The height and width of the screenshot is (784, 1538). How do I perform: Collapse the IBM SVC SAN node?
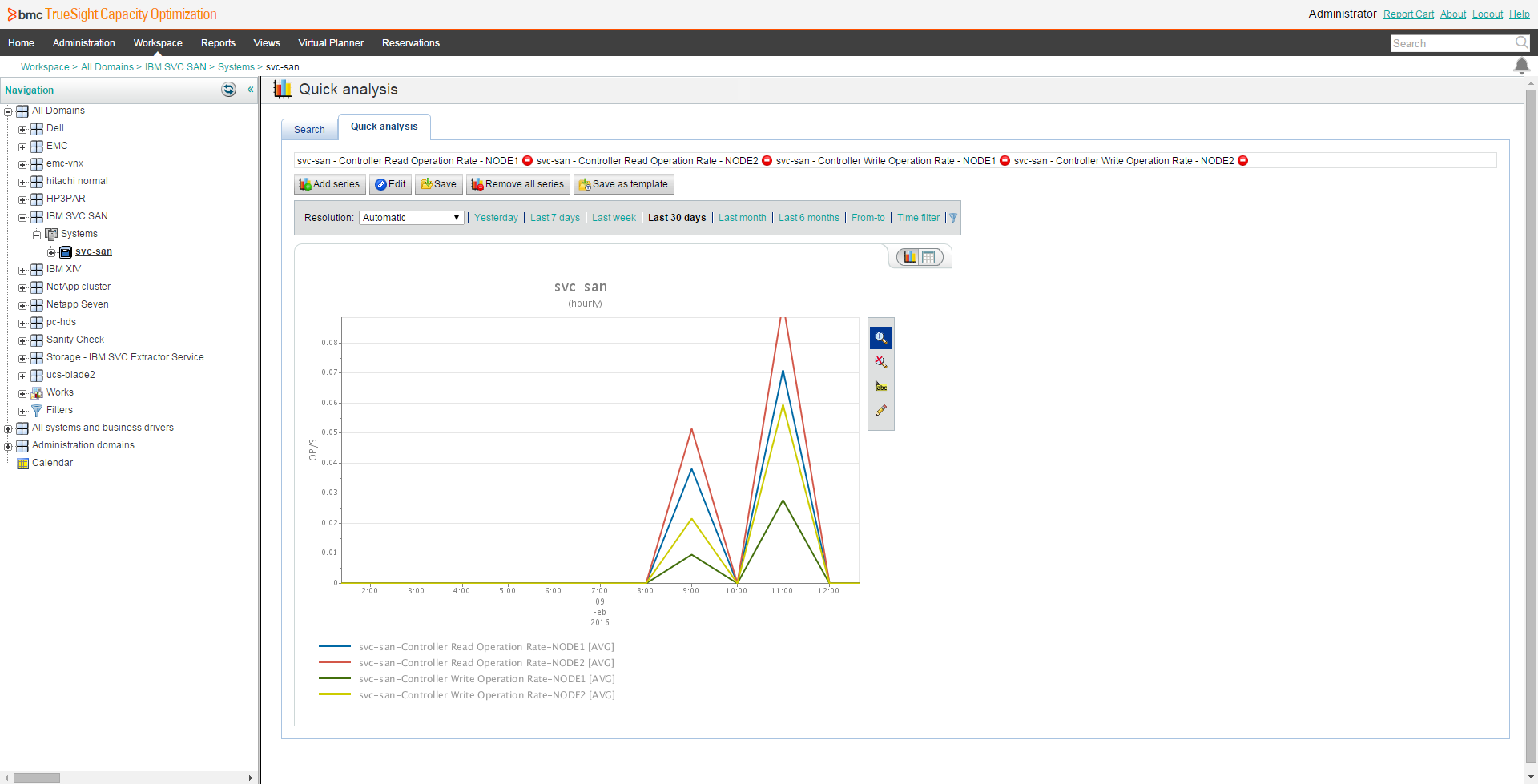pyautogui.click(x=22, y=218)
